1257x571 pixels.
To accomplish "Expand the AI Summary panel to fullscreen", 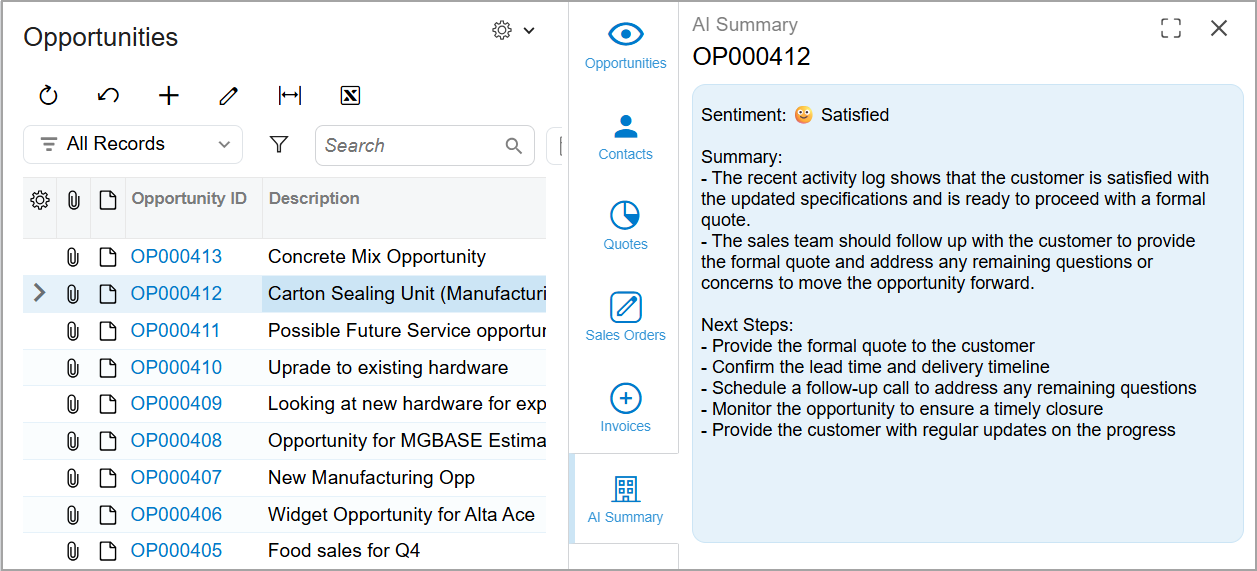I will tap(1171, 28).
